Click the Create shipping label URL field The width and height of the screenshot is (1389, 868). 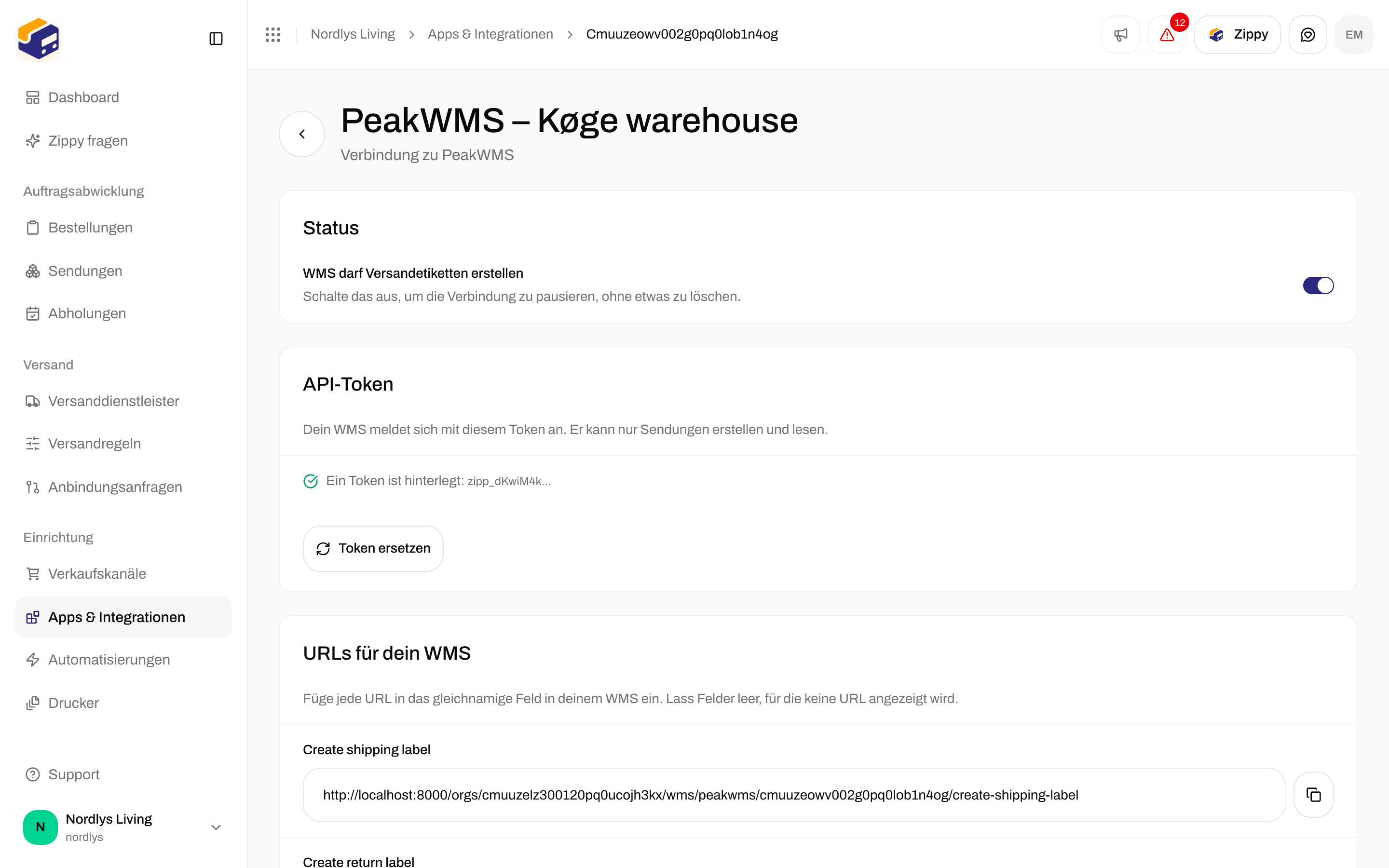pos(793,795)
